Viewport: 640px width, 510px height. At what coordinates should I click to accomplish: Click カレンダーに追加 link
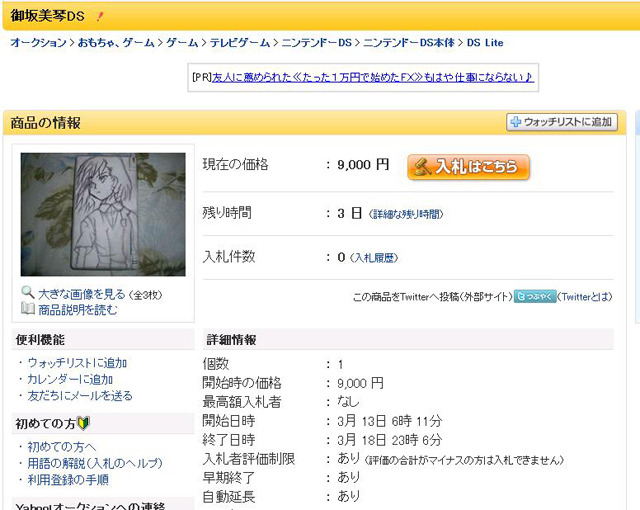pyautogui.click(x=70, y=379)
